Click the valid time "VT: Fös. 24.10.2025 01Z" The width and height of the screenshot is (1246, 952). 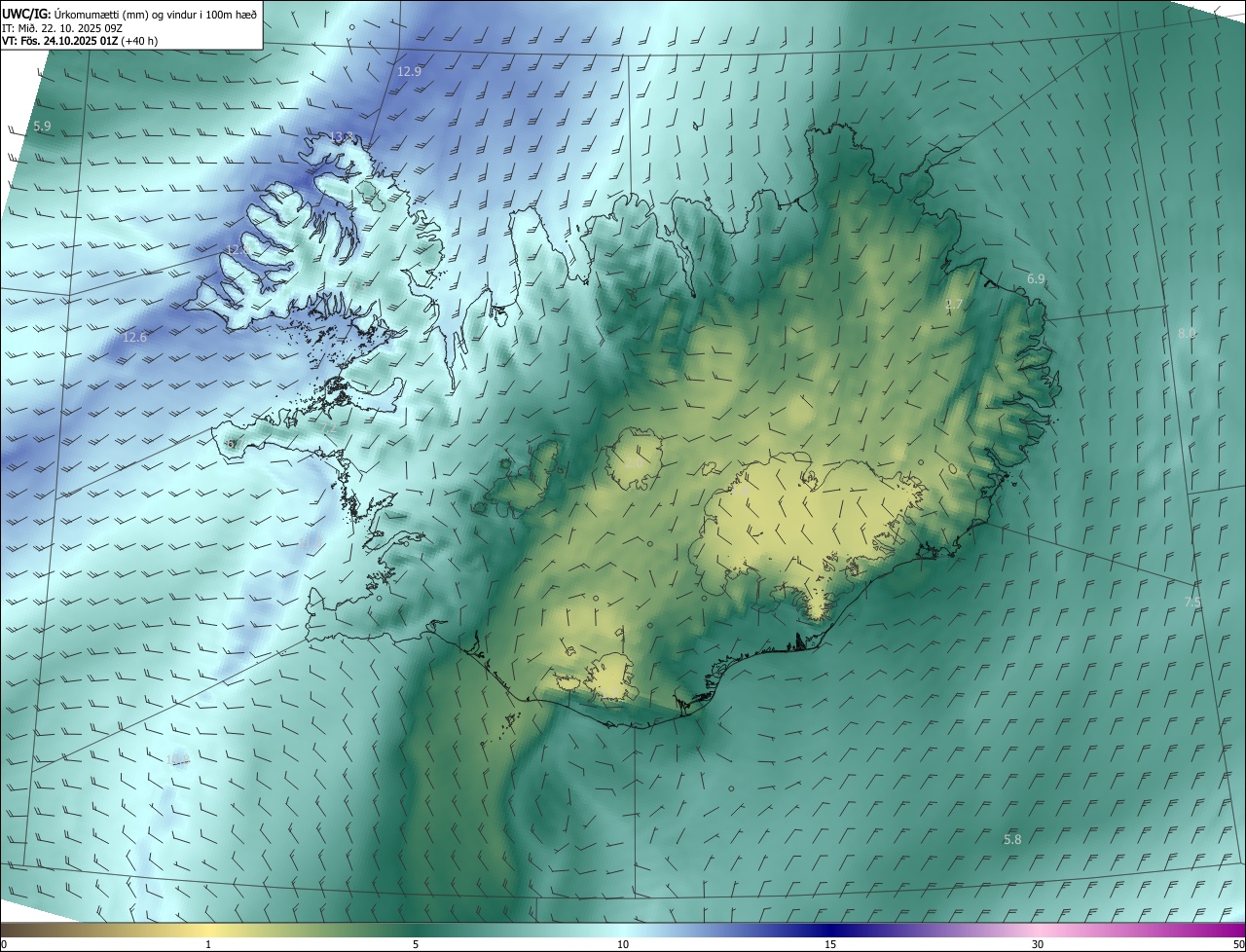(59, 41)
